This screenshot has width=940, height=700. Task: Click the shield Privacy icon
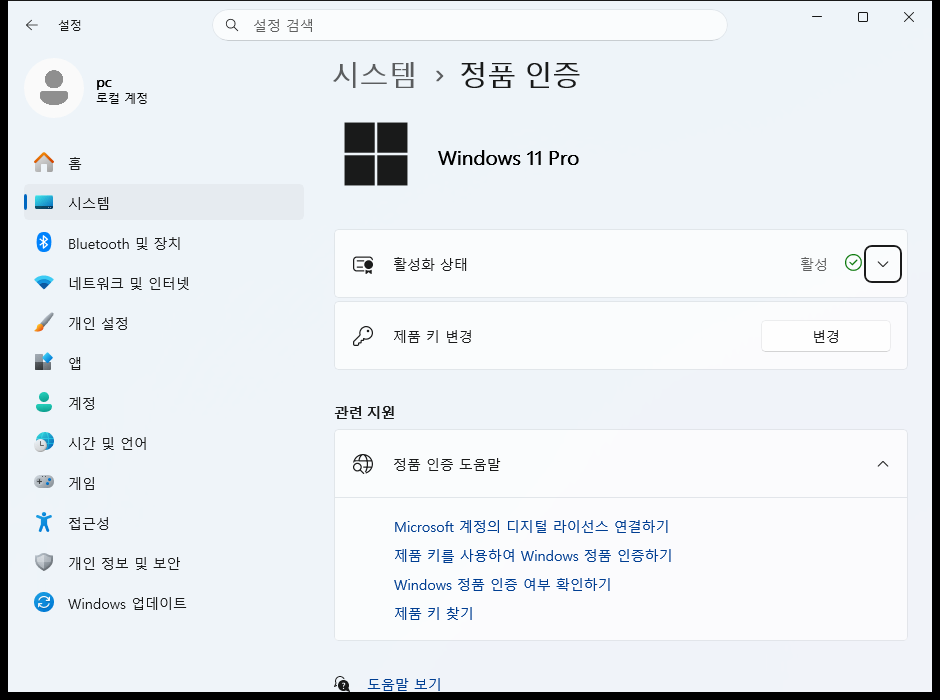(44, 562)
